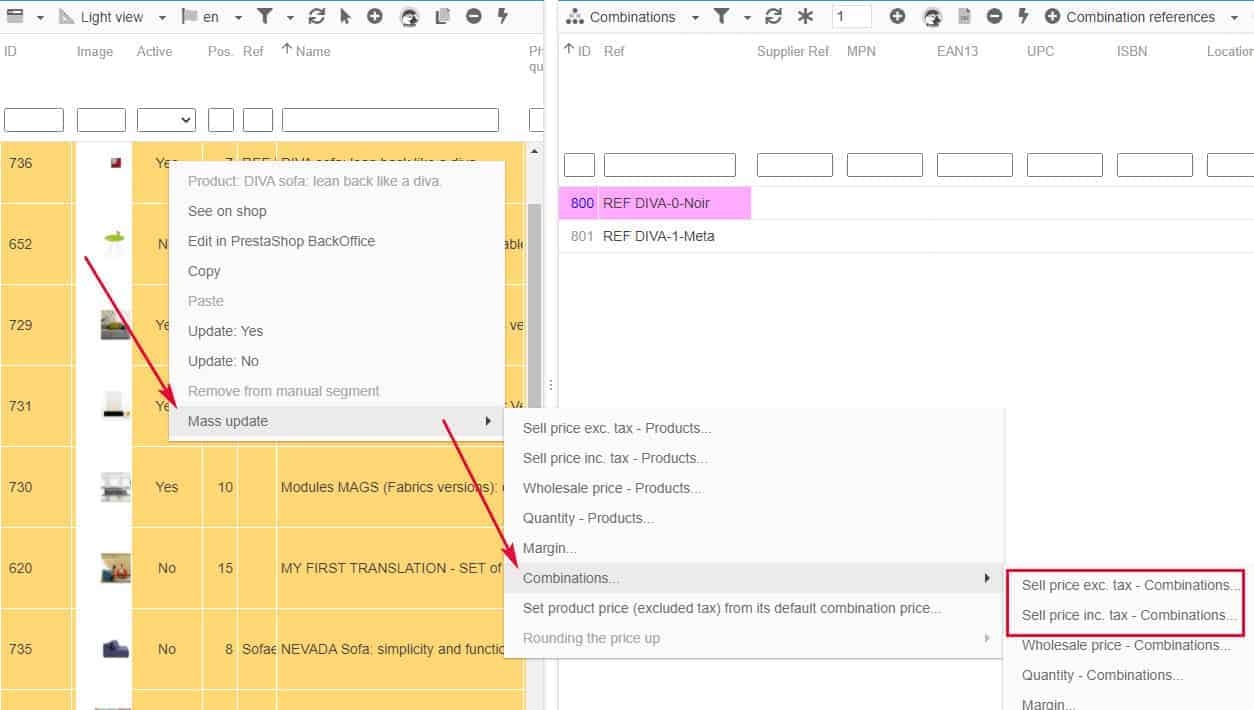Click the lightning bolt in products toolbar

click(502, 17)
